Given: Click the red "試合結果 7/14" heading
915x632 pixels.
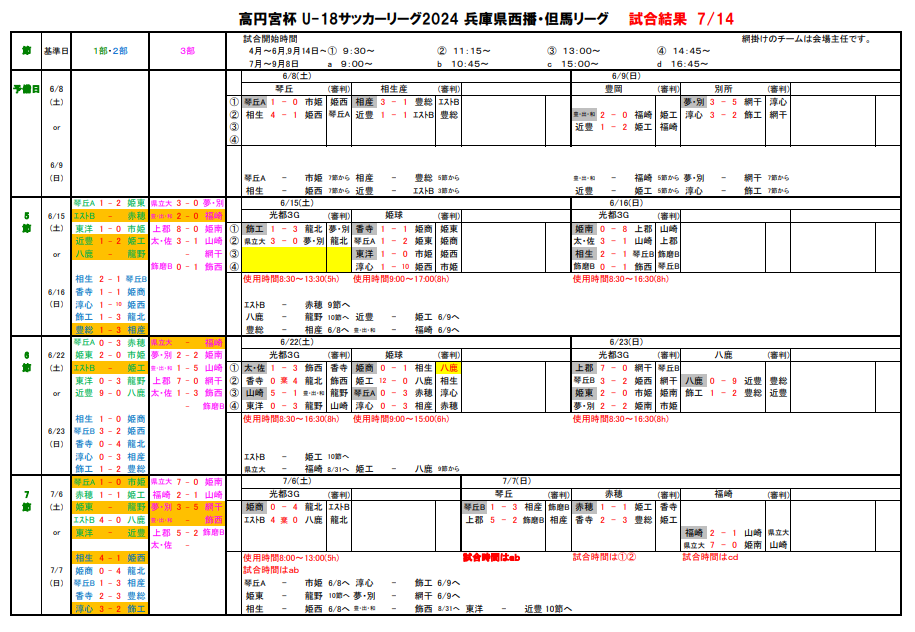Looking at the screenshot, I should (681, 19).
